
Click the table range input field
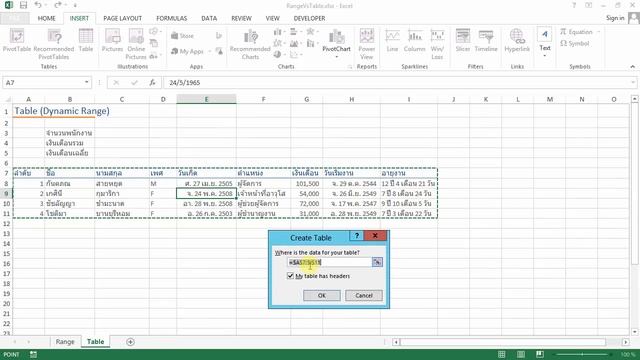[x=329, y=262]
